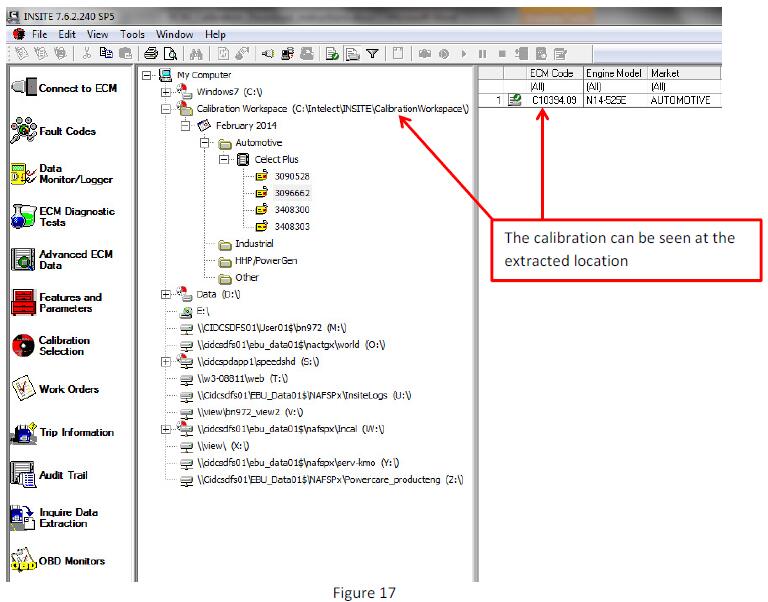Collapse the Calibration Workspace node

(166, 109)
